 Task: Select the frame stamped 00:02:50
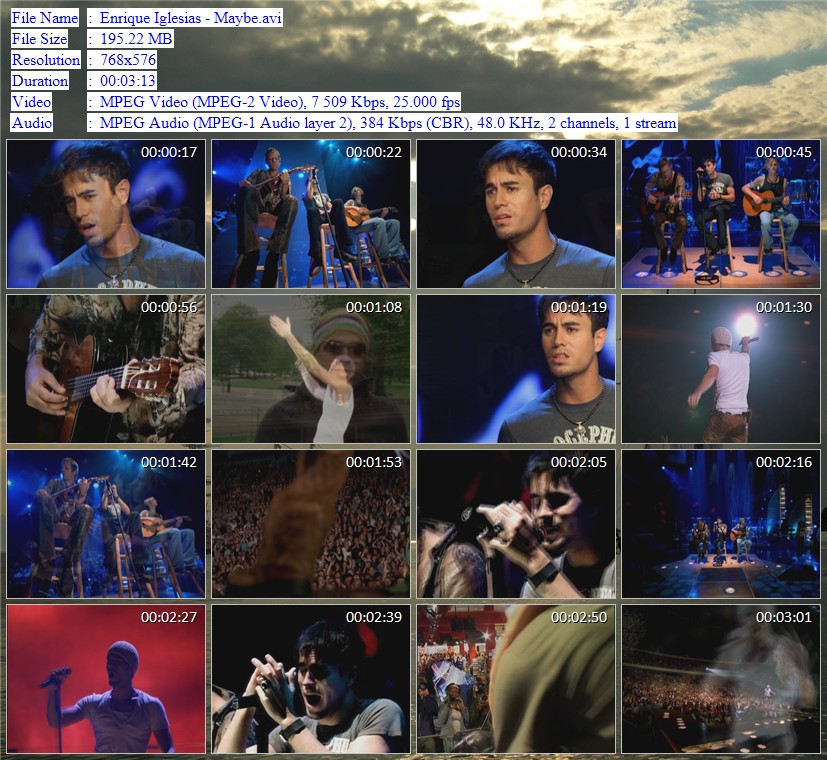[x=516, y=679]
